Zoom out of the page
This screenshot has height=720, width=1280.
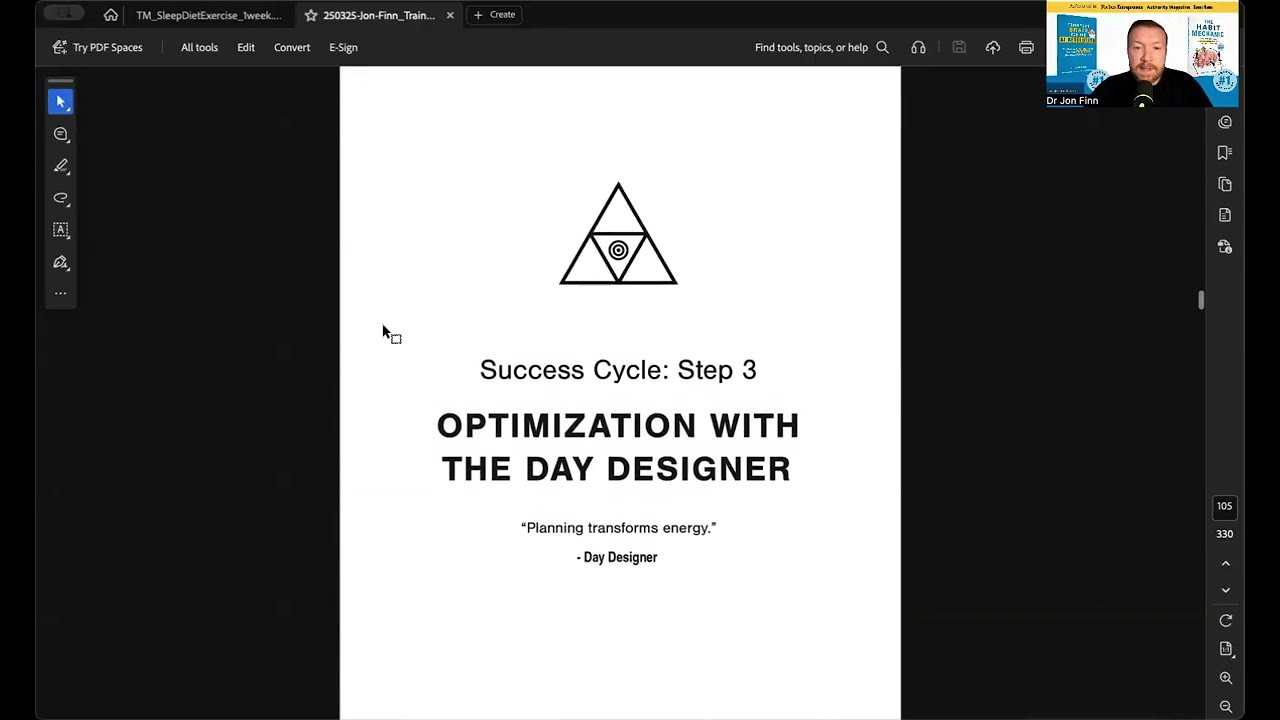[x=1225, y=706]
